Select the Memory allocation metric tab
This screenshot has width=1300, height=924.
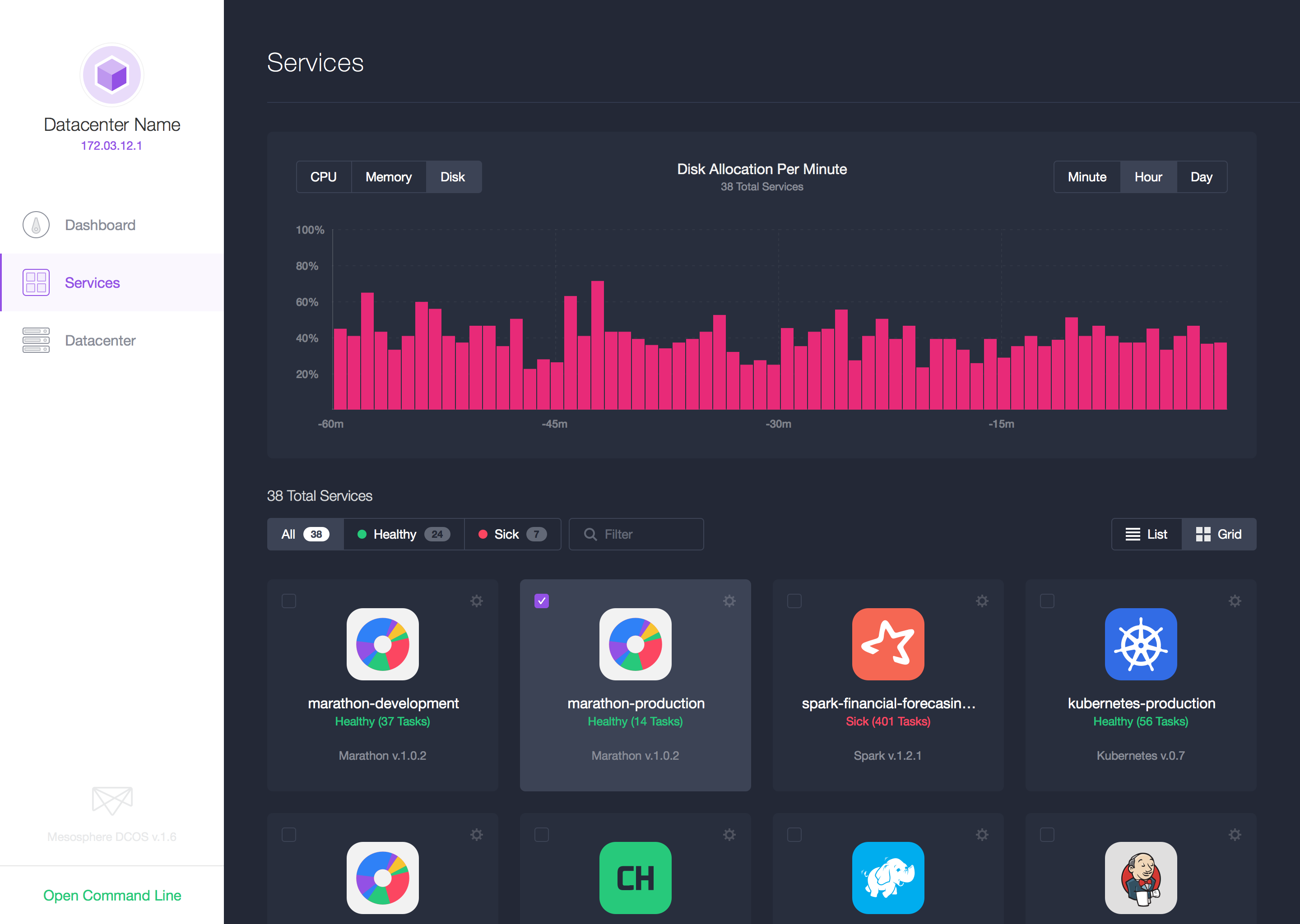click(x=388, y=177)
